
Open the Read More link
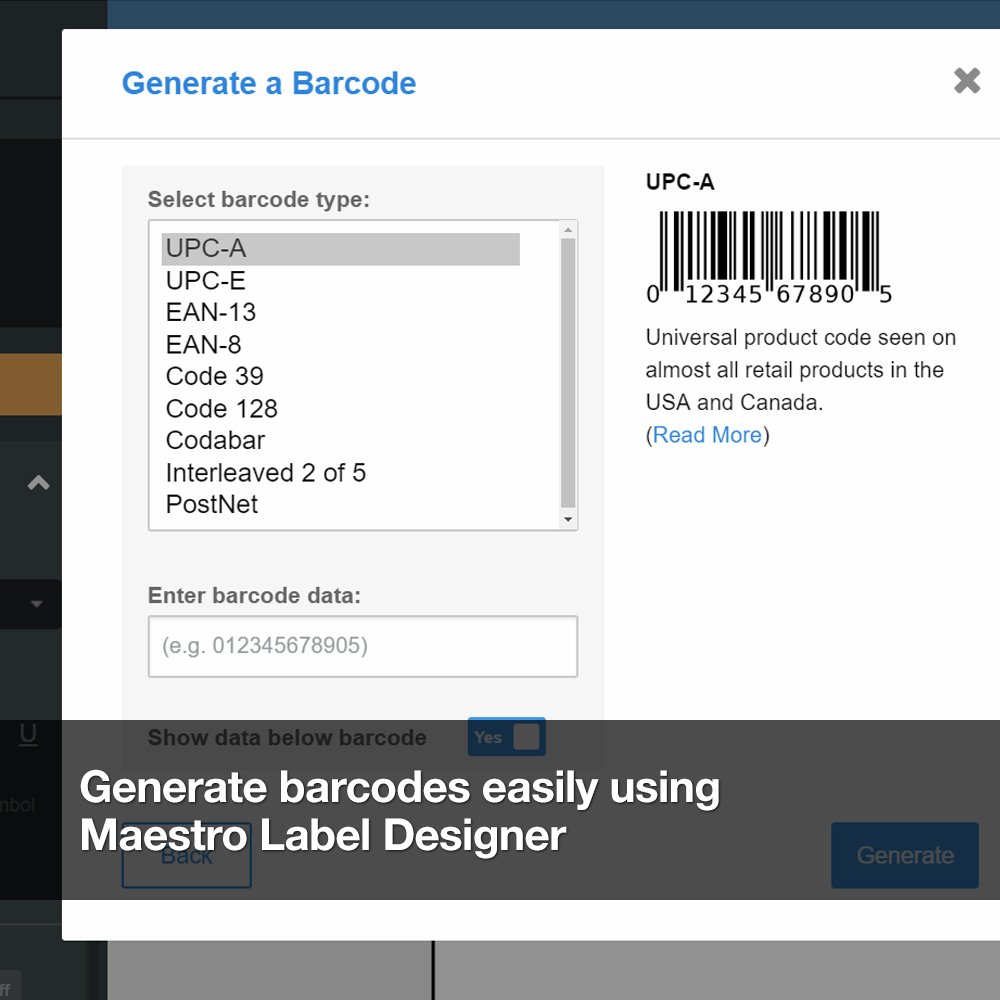(707, 435)
